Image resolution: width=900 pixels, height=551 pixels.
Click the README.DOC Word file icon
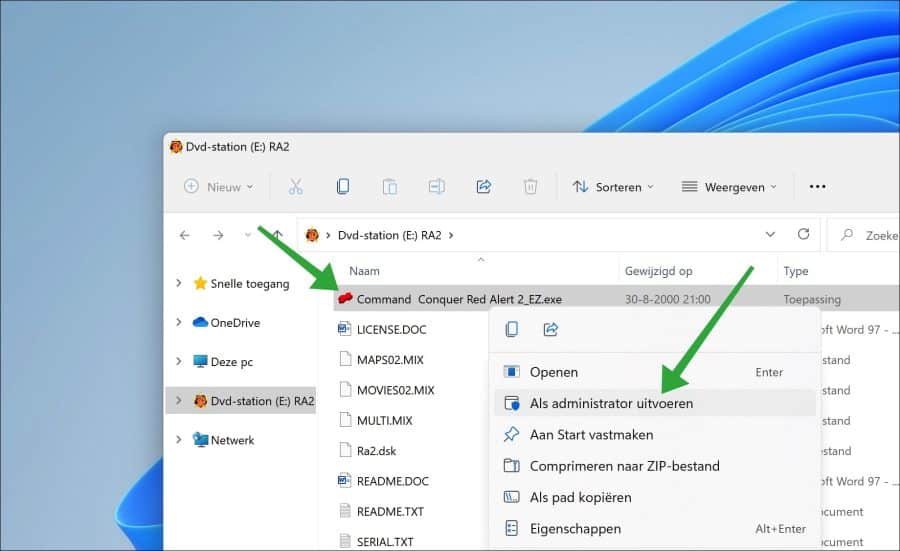[344, 480]
